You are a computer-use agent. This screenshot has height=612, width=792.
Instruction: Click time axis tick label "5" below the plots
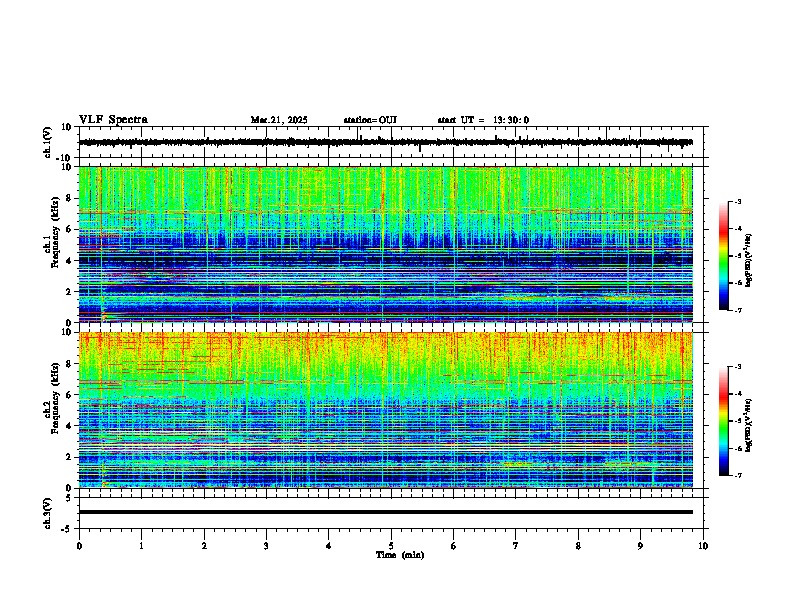(x=391, y=546)
